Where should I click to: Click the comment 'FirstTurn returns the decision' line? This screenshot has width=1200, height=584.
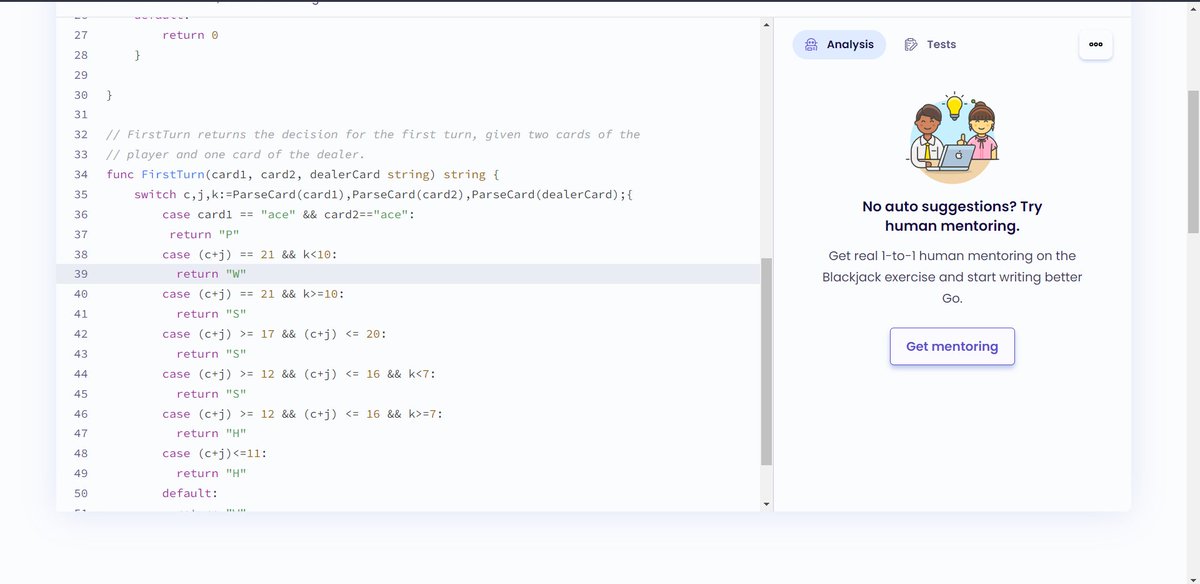[373, 134]
